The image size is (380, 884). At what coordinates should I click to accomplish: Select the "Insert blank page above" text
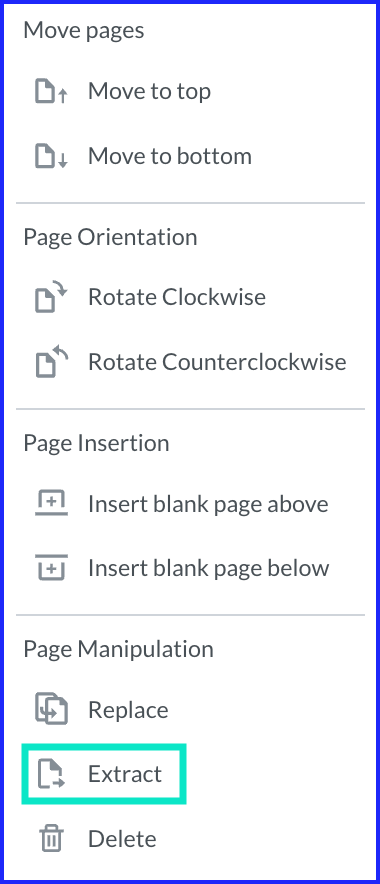[x=208, y=505]
